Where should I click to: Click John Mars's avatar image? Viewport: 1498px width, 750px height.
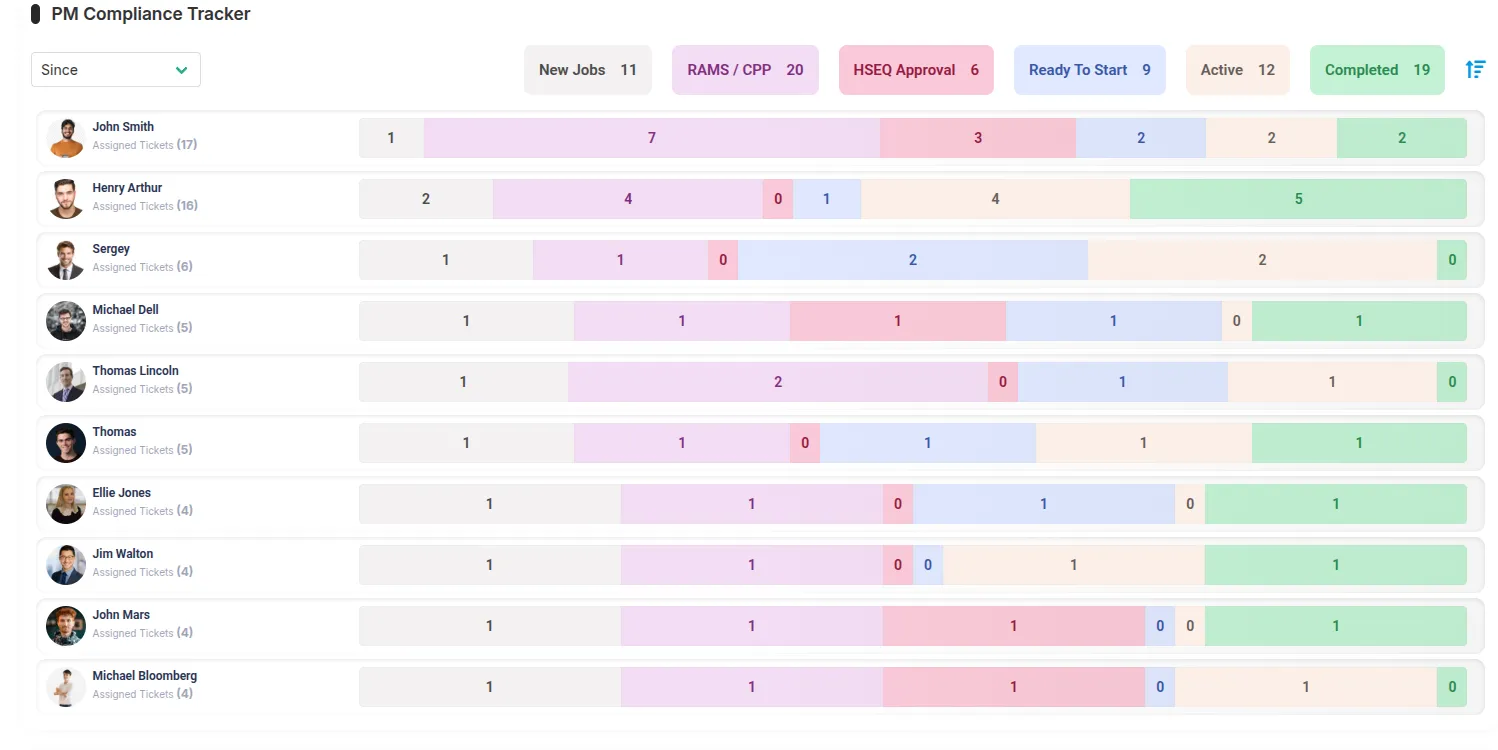[66, 626]
